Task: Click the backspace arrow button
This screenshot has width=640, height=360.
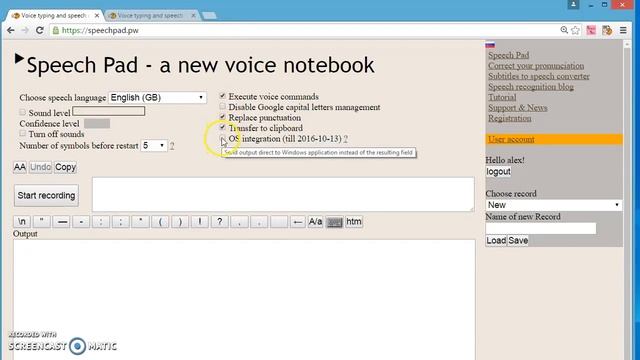Action: (x=298, y=222)
